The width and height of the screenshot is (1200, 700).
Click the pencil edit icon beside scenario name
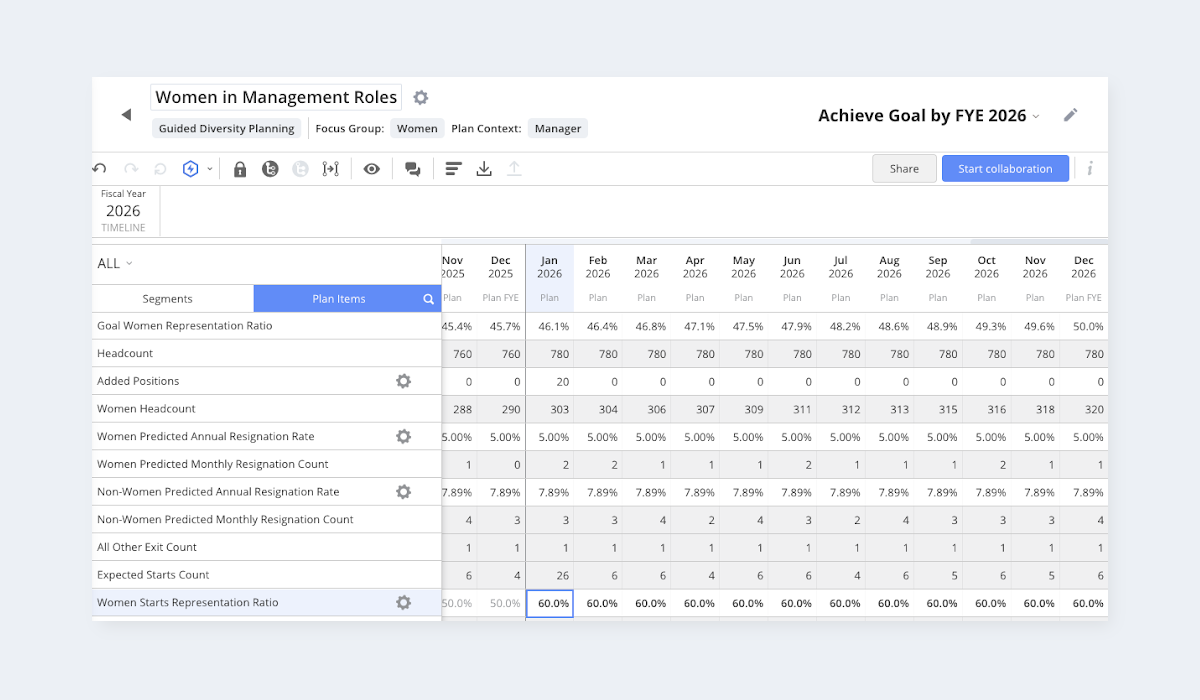pos(1070,115)
